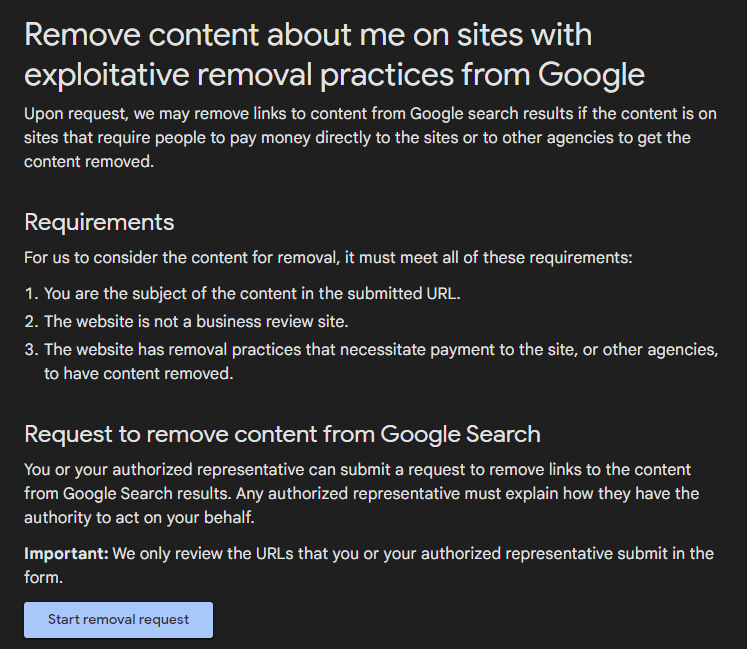
Task: Click requirement about removal practices that necessitate payment
Action: tap(380, 349)
